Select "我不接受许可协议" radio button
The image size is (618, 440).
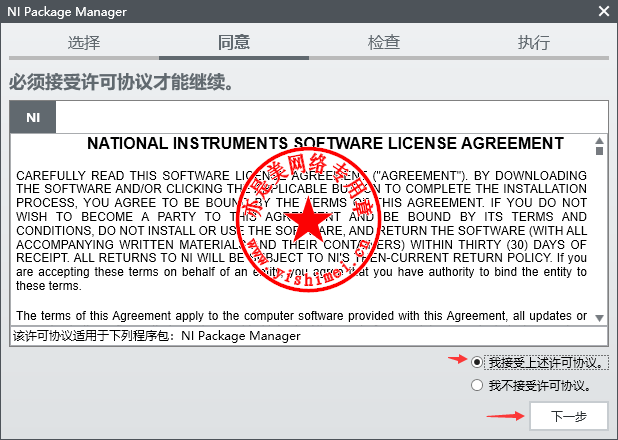click(477, 385)
